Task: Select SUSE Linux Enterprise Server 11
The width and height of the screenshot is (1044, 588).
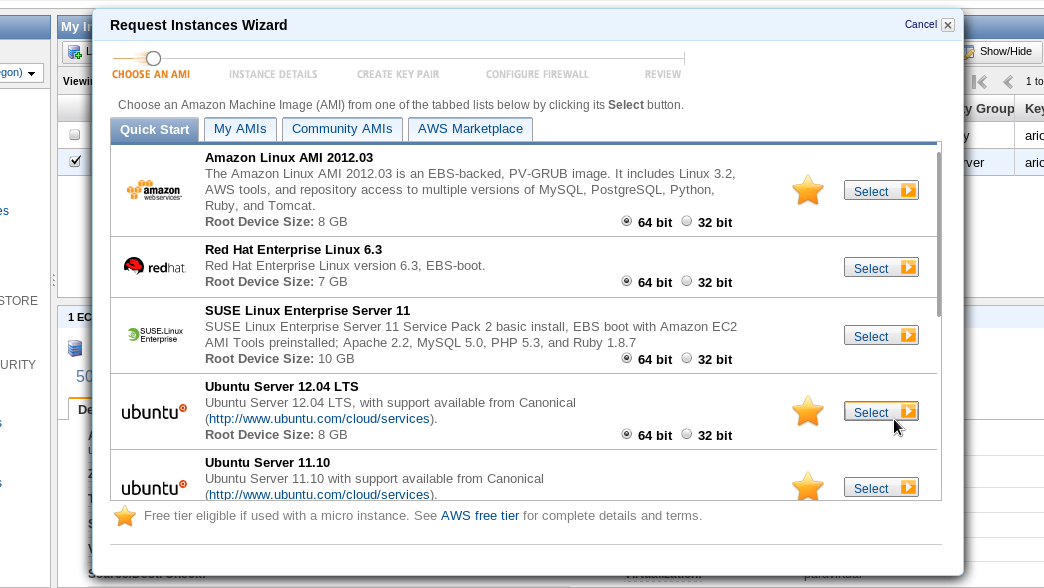Action: pos(881,336)
